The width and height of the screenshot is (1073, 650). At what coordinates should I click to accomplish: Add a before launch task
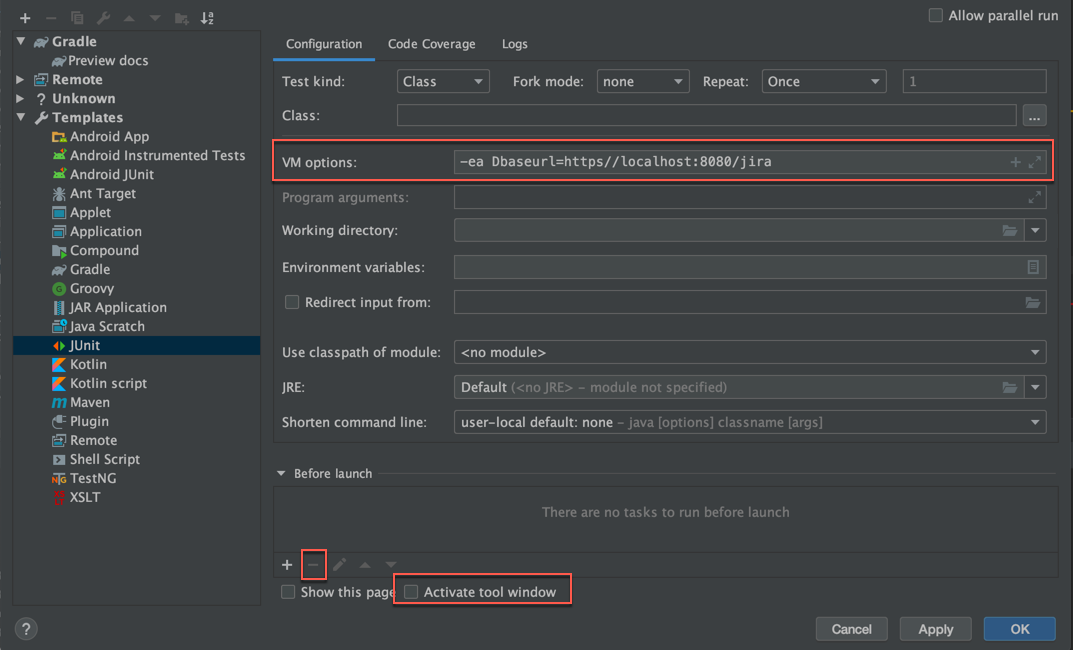287,564
